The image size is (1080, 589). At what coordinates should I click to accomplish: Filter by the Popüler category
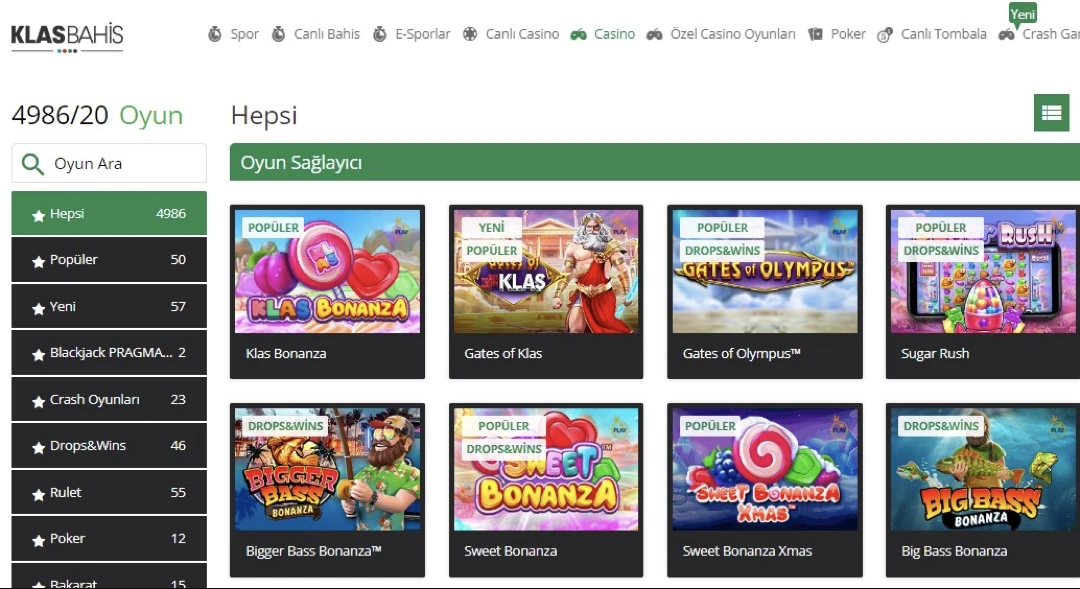109,260
